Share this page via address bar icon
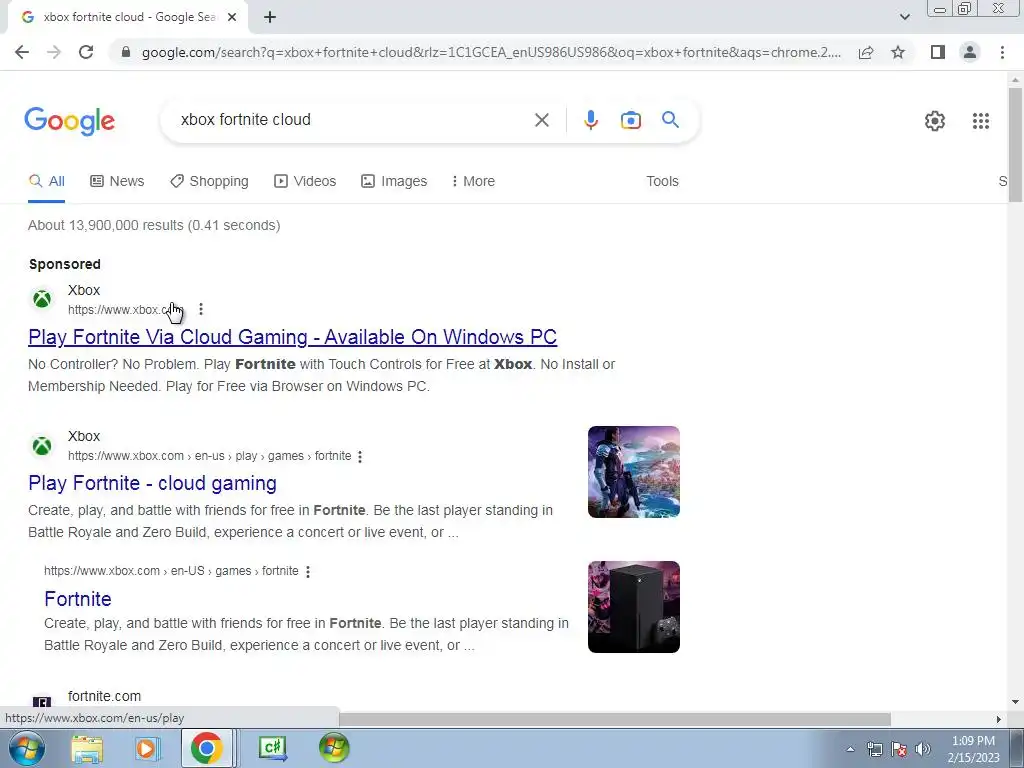This screenshot has height=768, width=1024. tap(866, 52)
